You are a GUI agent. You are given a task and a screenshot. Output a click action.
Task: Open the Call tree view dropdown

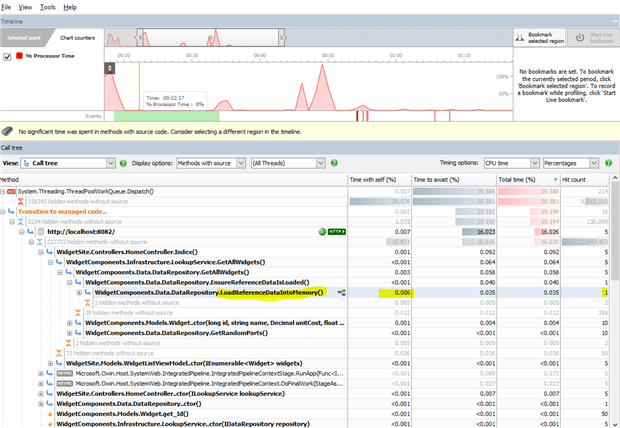click(68, 162)
